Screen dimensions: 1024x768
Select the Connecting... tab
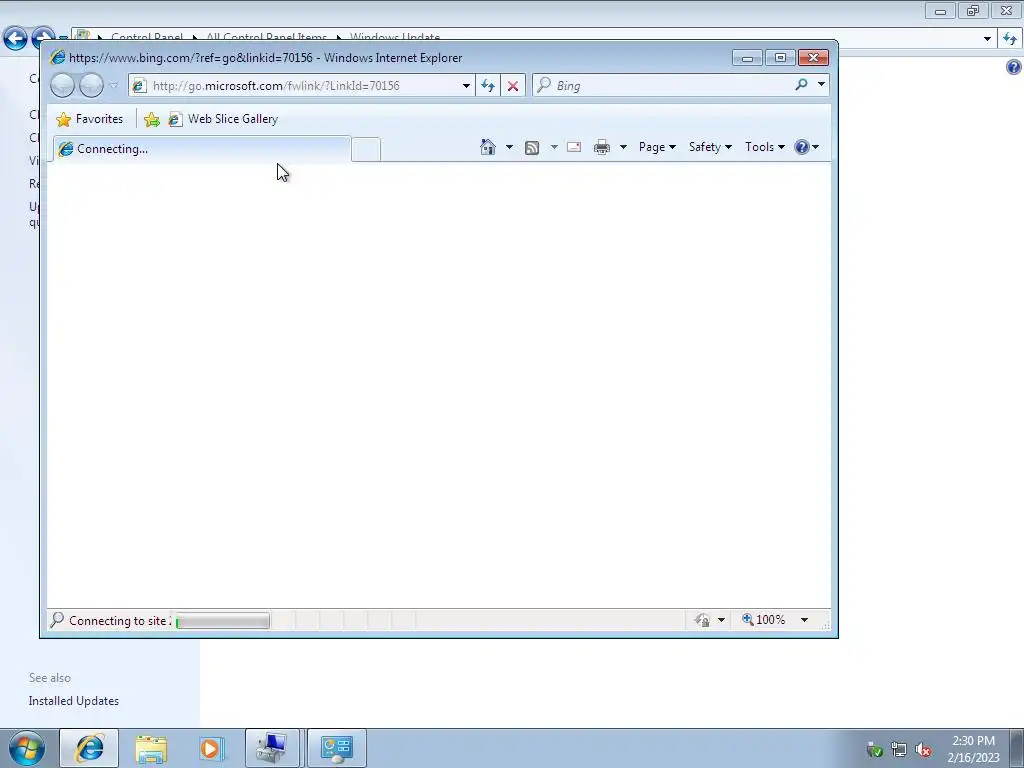(202, 149)
